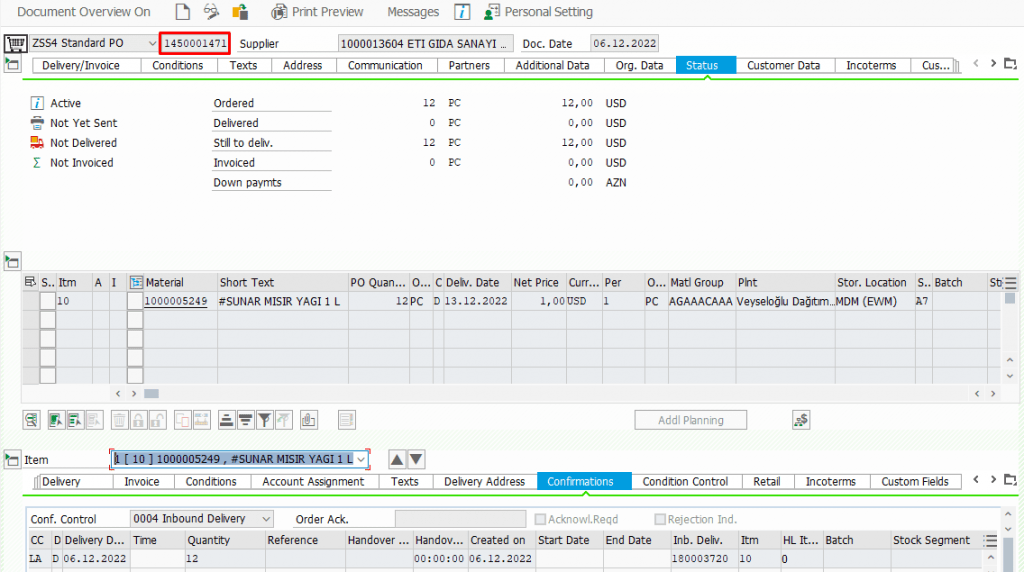This screenshot has width=1024, height=572.
Task: Click the up arrow for previous item
Action: (x=397, y=459)
